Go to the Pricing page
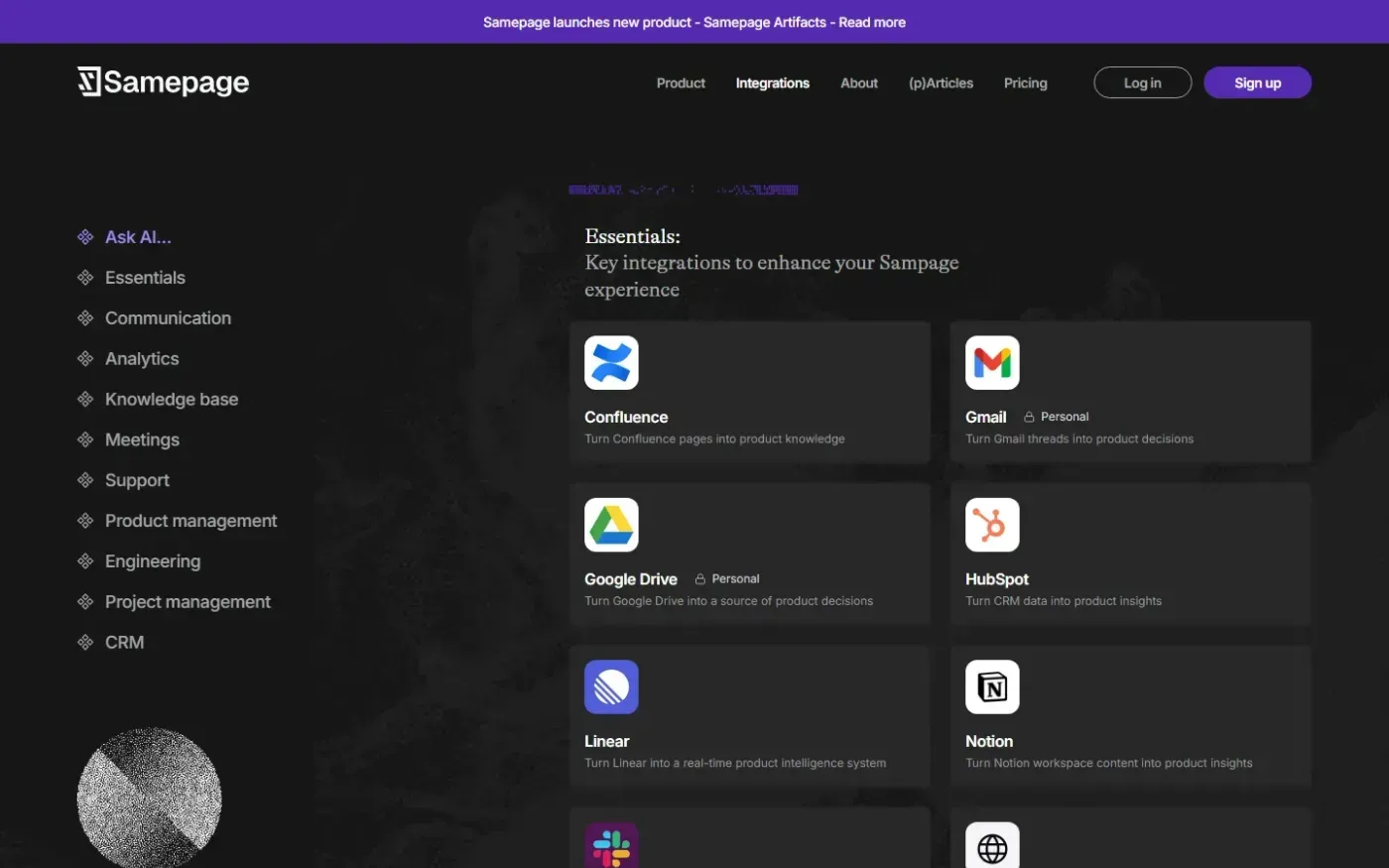Viewport: 1389px width, 868px height. (x=1026, y=83)
